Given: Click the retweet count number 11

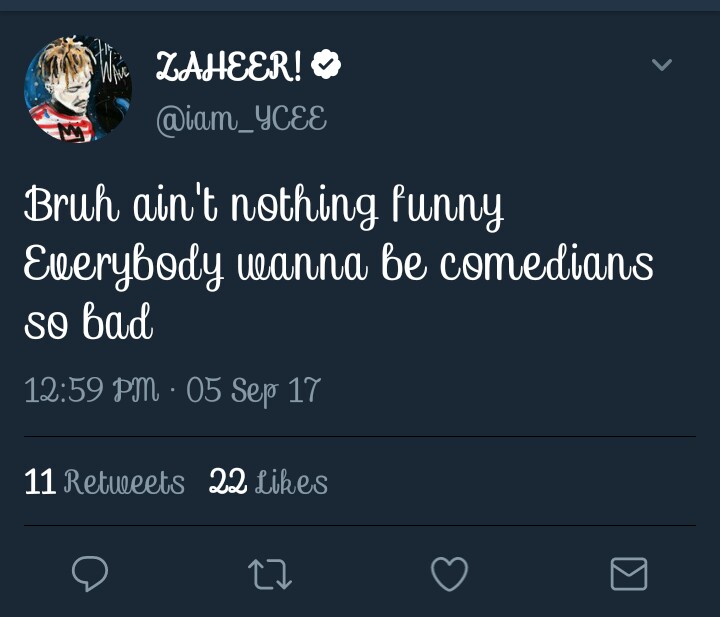Looking at the screenshot, I should 39,483.
